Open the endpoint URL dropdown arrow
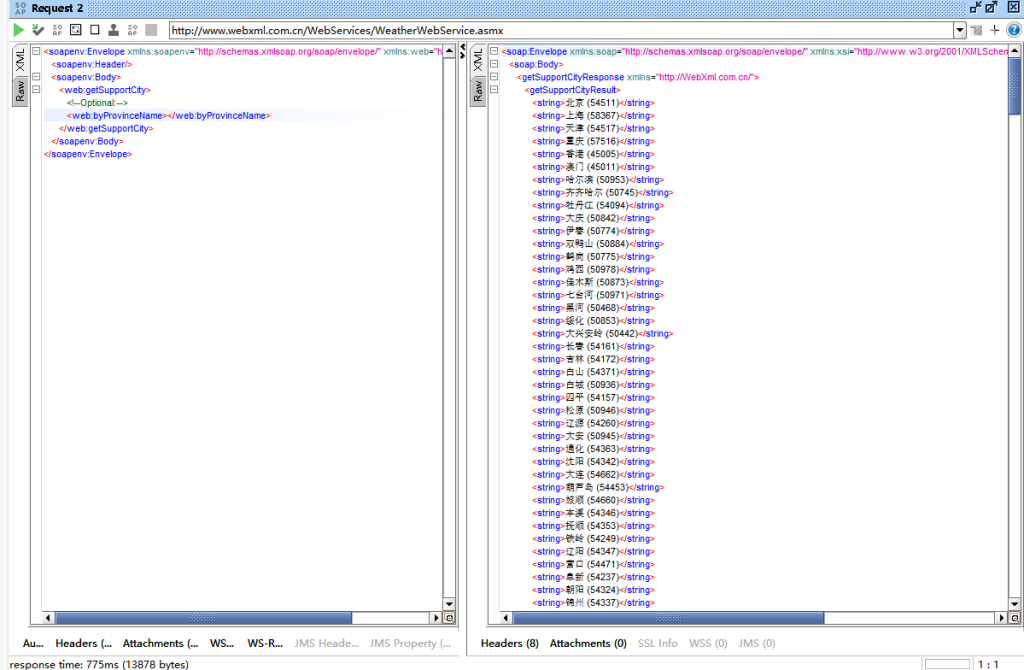The width and height of the screenshot is (1024, 670). (960, 30)
